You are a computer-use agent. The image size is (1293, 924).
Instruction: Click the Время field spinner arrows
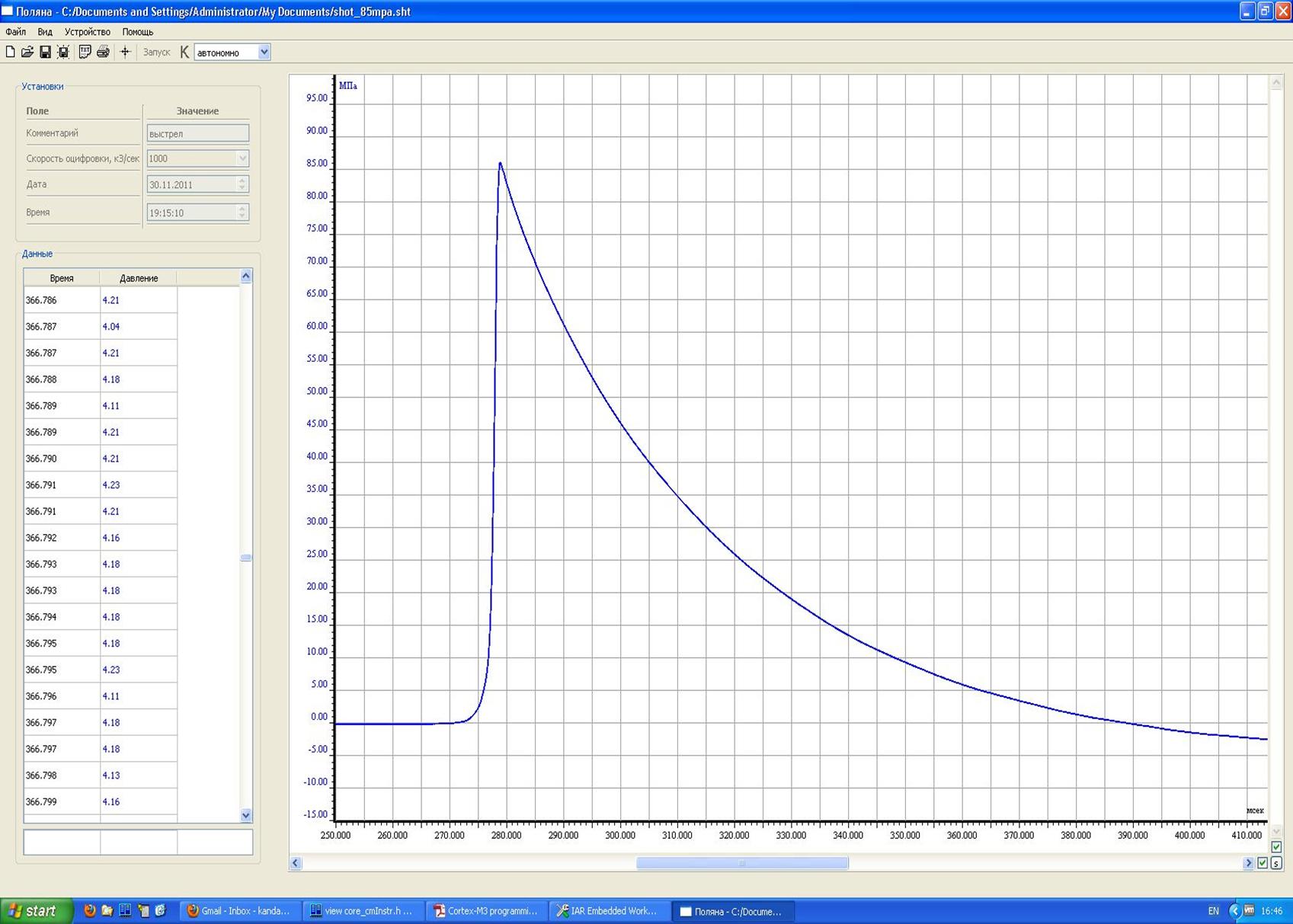click(242, 213)
